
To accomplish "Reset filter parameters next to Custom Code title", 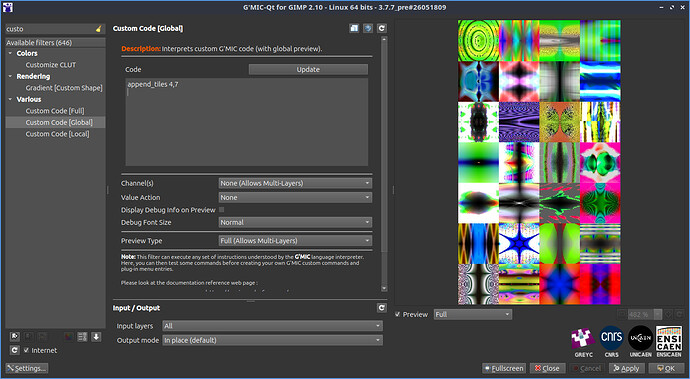I will click(x=382, y=28).
